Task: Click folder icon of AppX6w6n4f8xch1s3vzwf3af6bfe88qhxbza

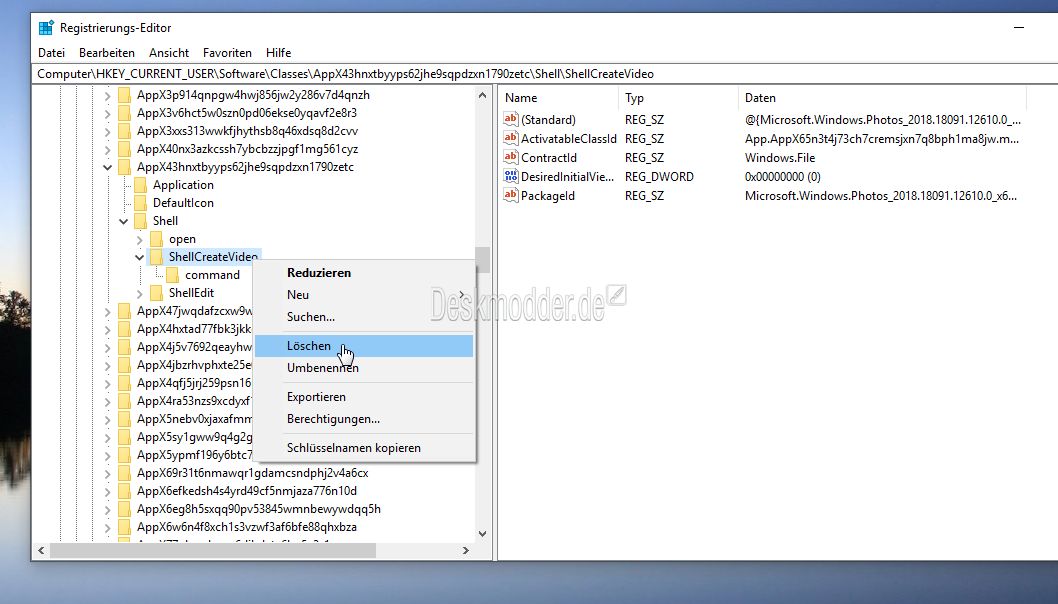Action: (x=124, y=527)
